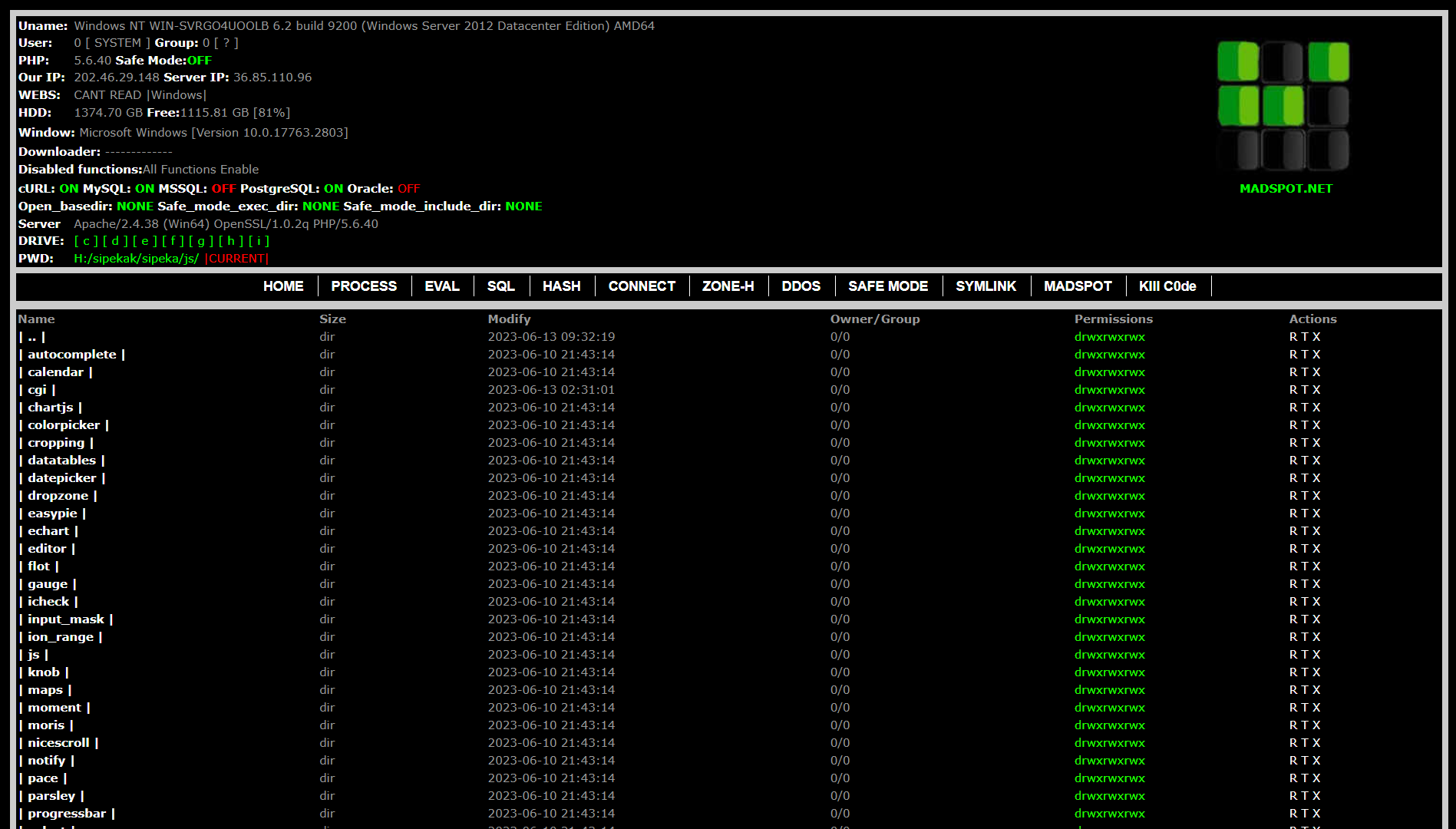Screen dimensions: 1456x829
Task: Open the EVAL menu item
Action: [x=442, y=286]
